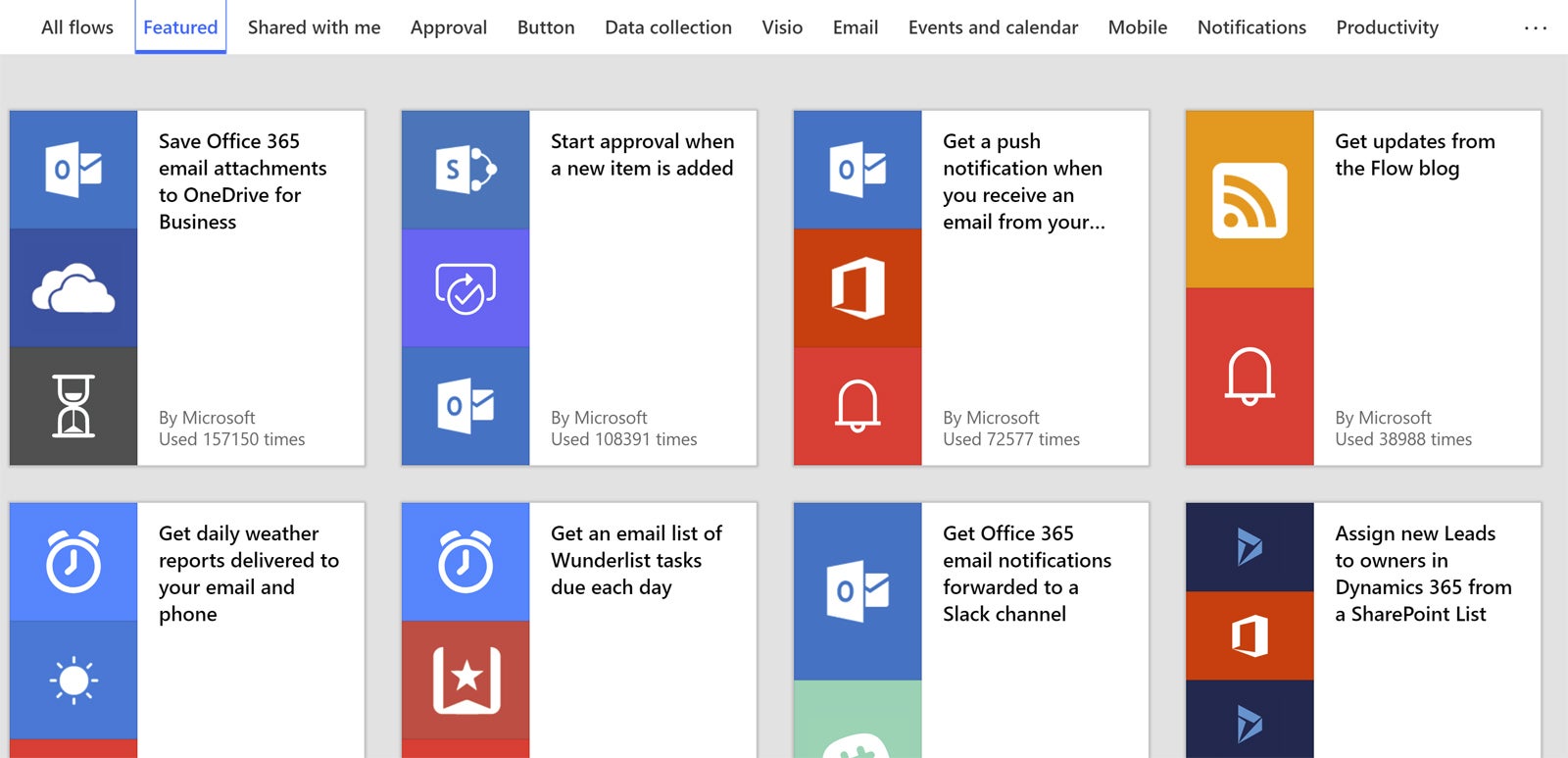The image size is (1568, 758).
Task: Click the sun weather icon
Action: coord(73,681)
